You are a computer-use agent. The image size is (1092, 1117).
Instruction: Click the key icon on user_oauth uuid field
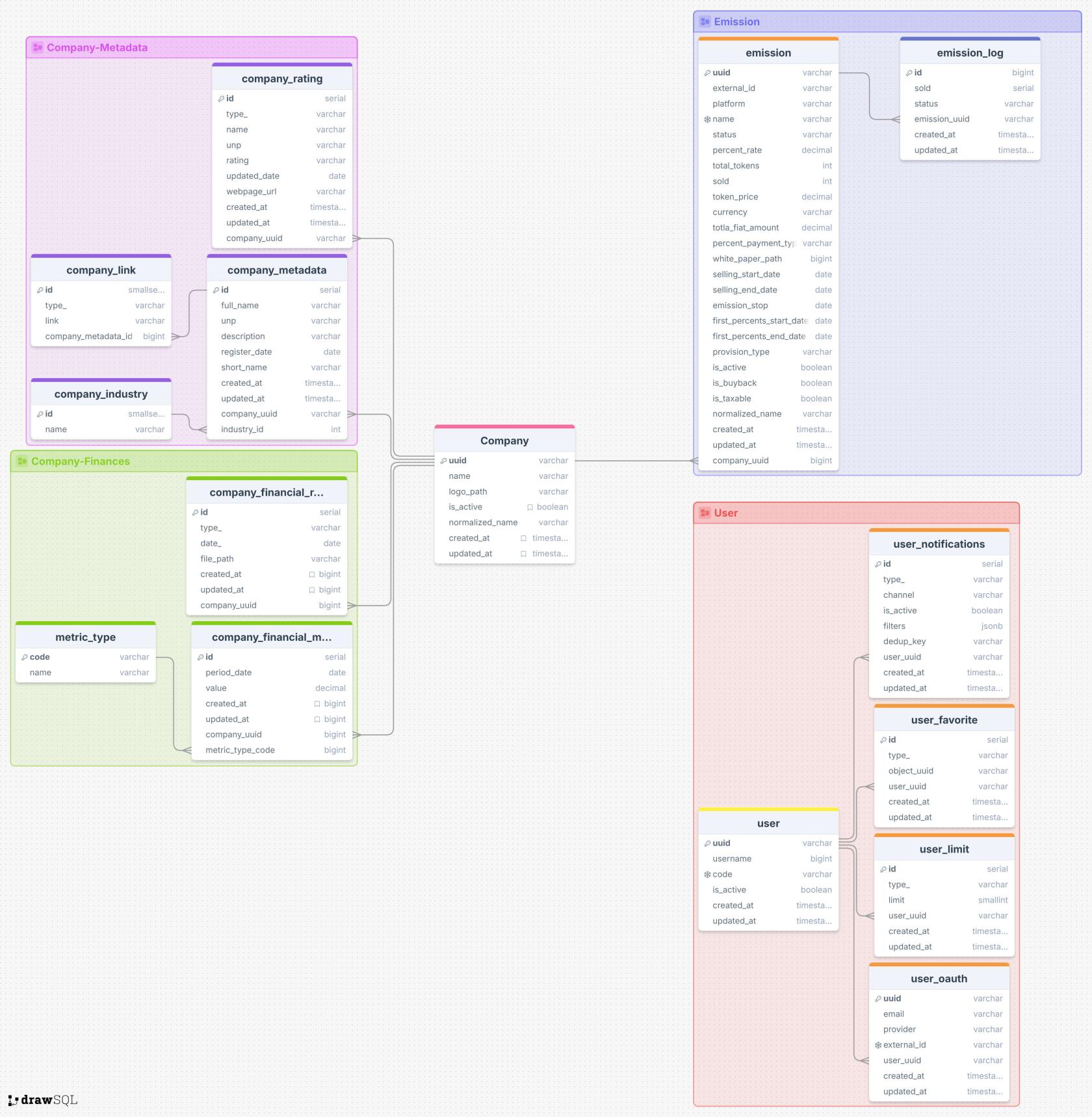tap(877, 999)
